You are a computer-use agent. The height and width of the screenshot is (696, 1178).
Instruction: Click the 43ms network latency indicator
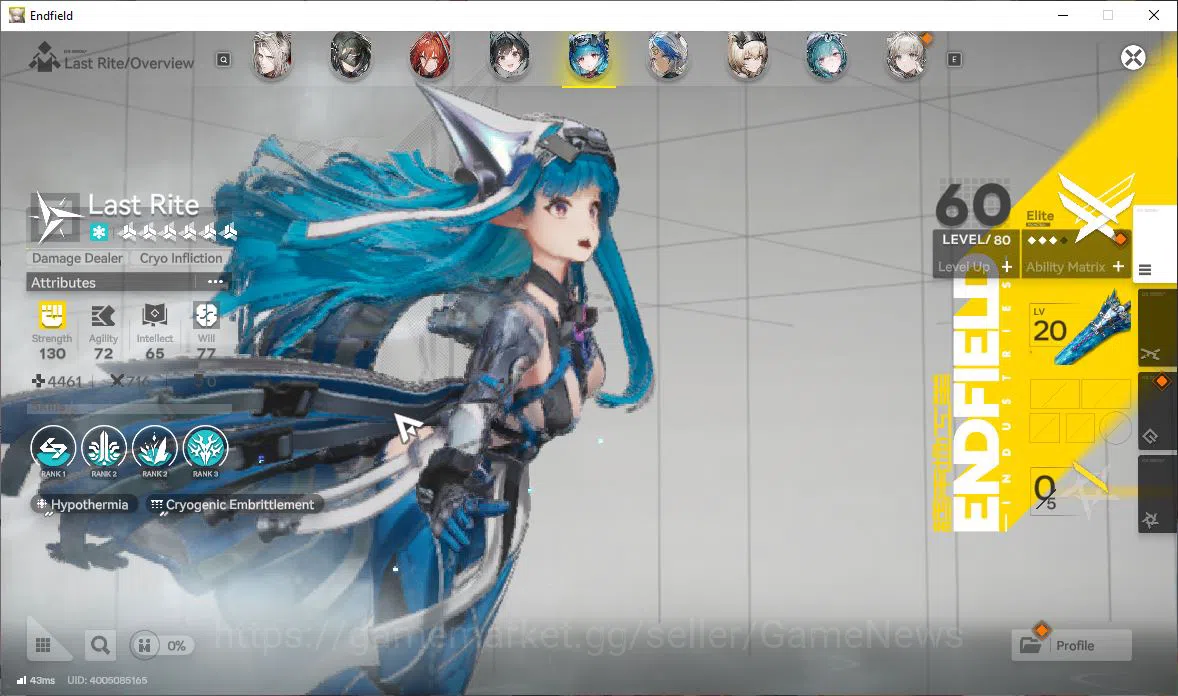click(36, 680)
